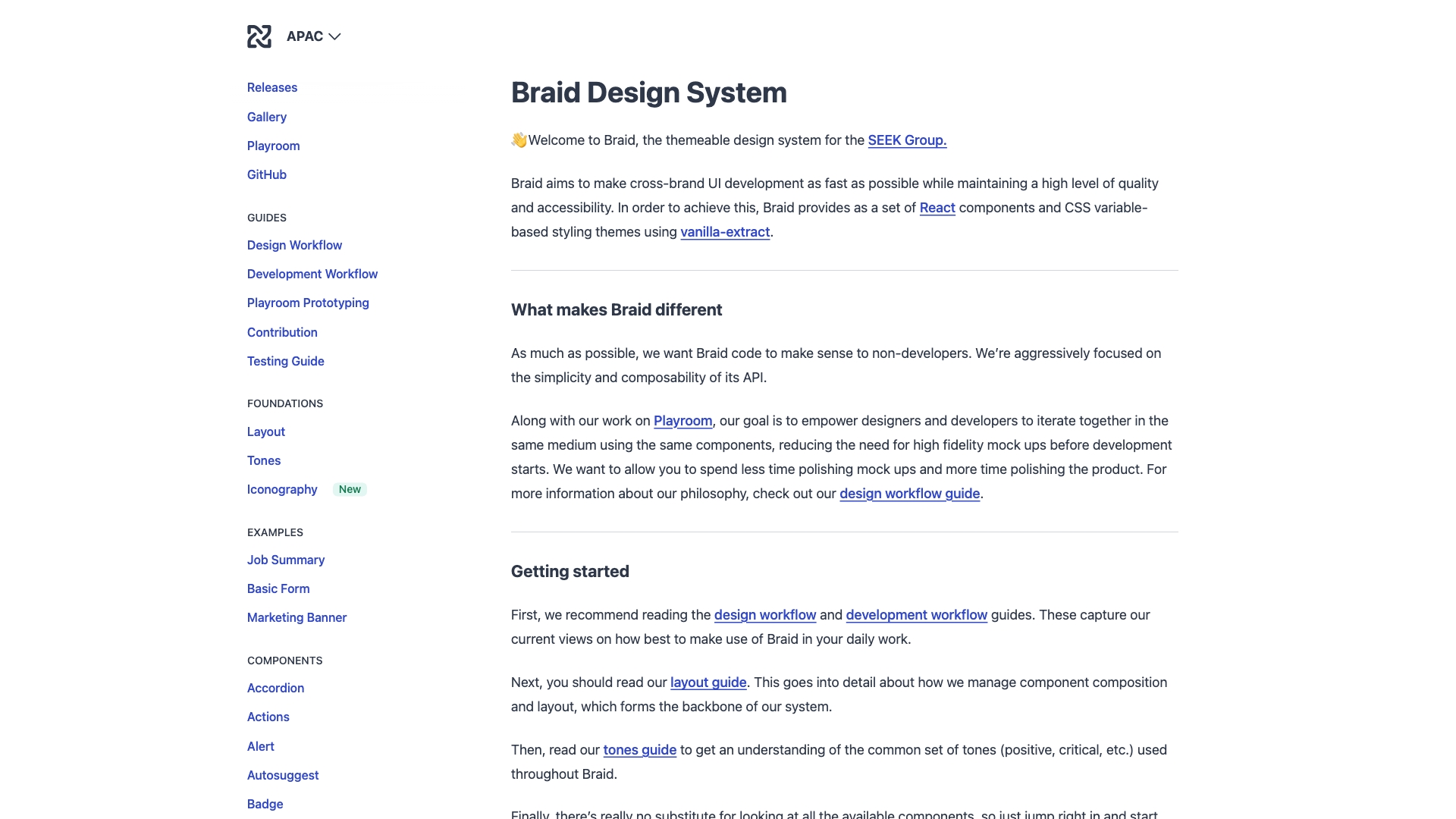Screen dimensions: 1456x819
Task: View the Job Summary example
Action: tap(285, 560)
